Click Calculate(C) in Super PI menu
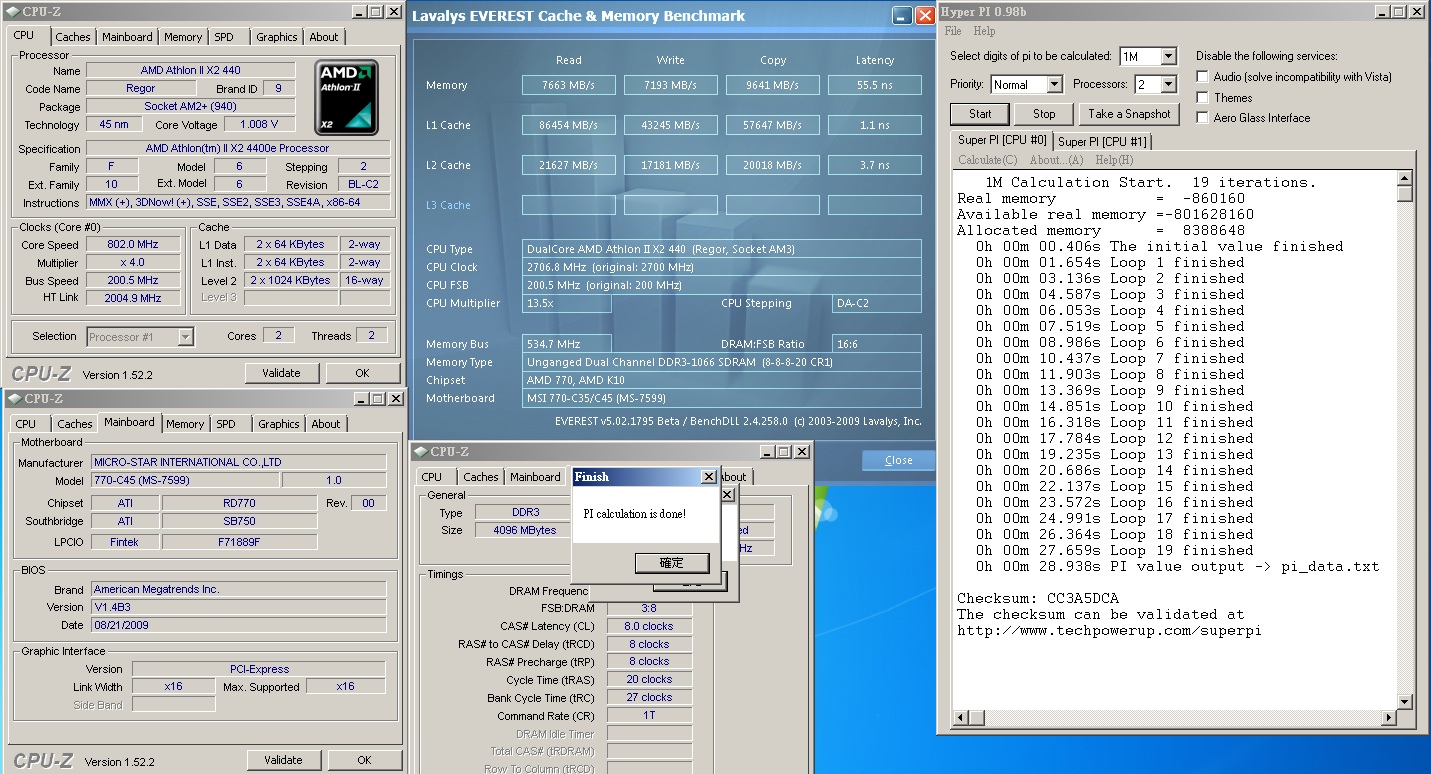Image resolution: width=1431 pixels, height=774 pixels. (987, 160)
